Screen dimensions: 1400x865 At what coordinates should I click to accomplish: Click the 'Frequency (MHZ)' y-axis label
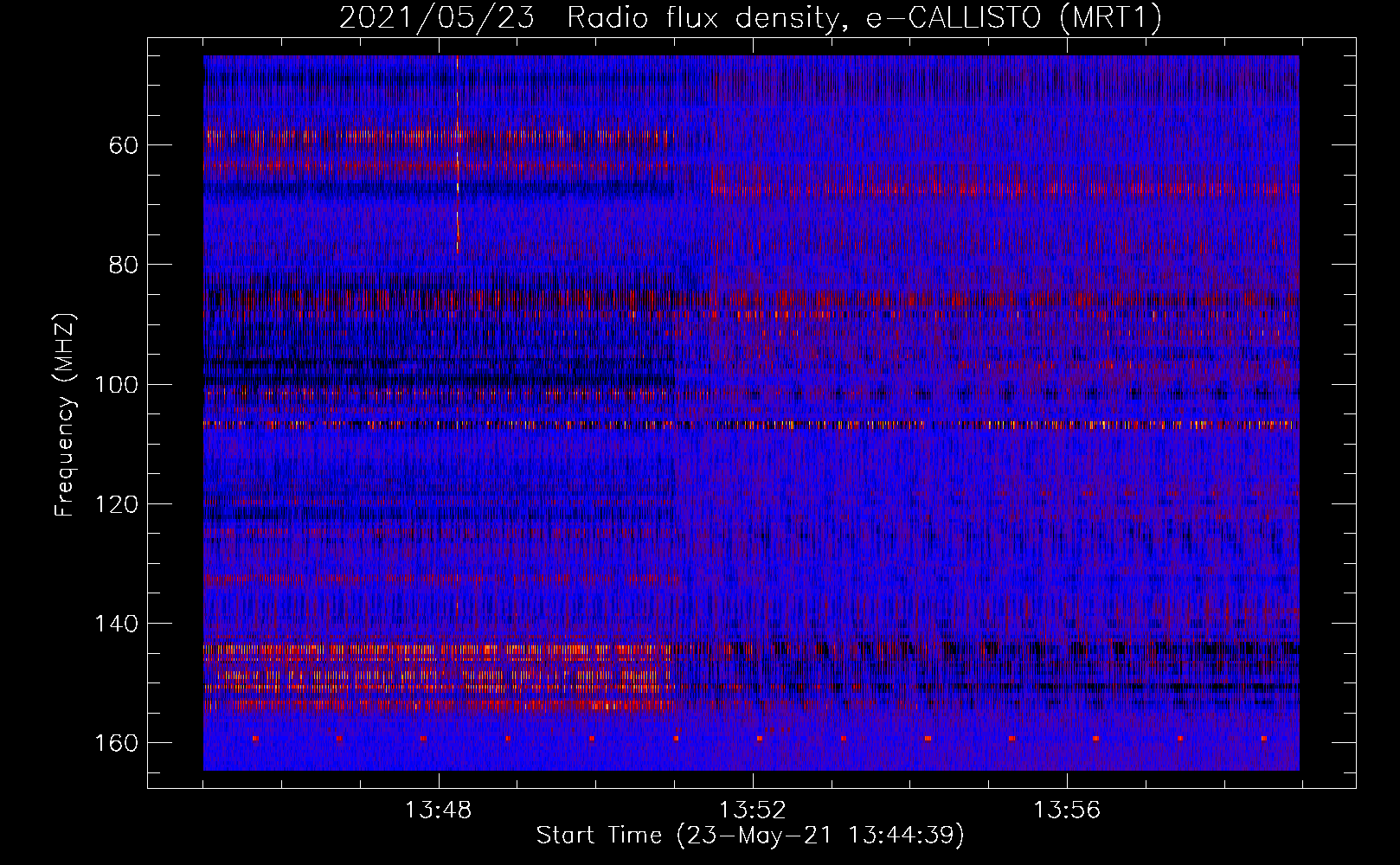tap(65, 415)
